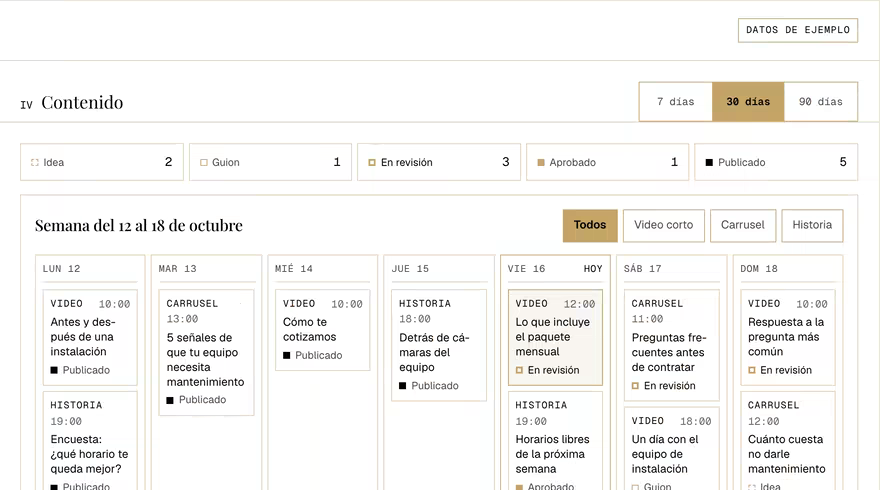Click Publicado icon on '5 señales' card
The width and height of the screenshot is (880, 490).
170,400
